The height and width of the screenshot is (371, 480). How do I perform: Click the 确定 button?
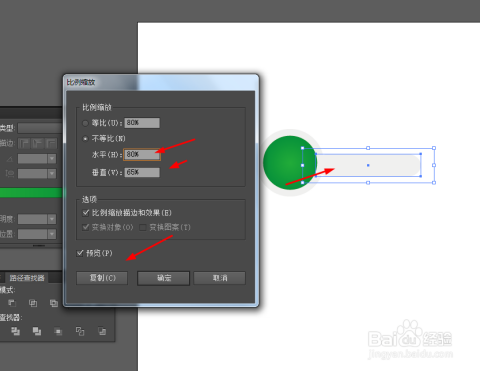pos(164,278)
